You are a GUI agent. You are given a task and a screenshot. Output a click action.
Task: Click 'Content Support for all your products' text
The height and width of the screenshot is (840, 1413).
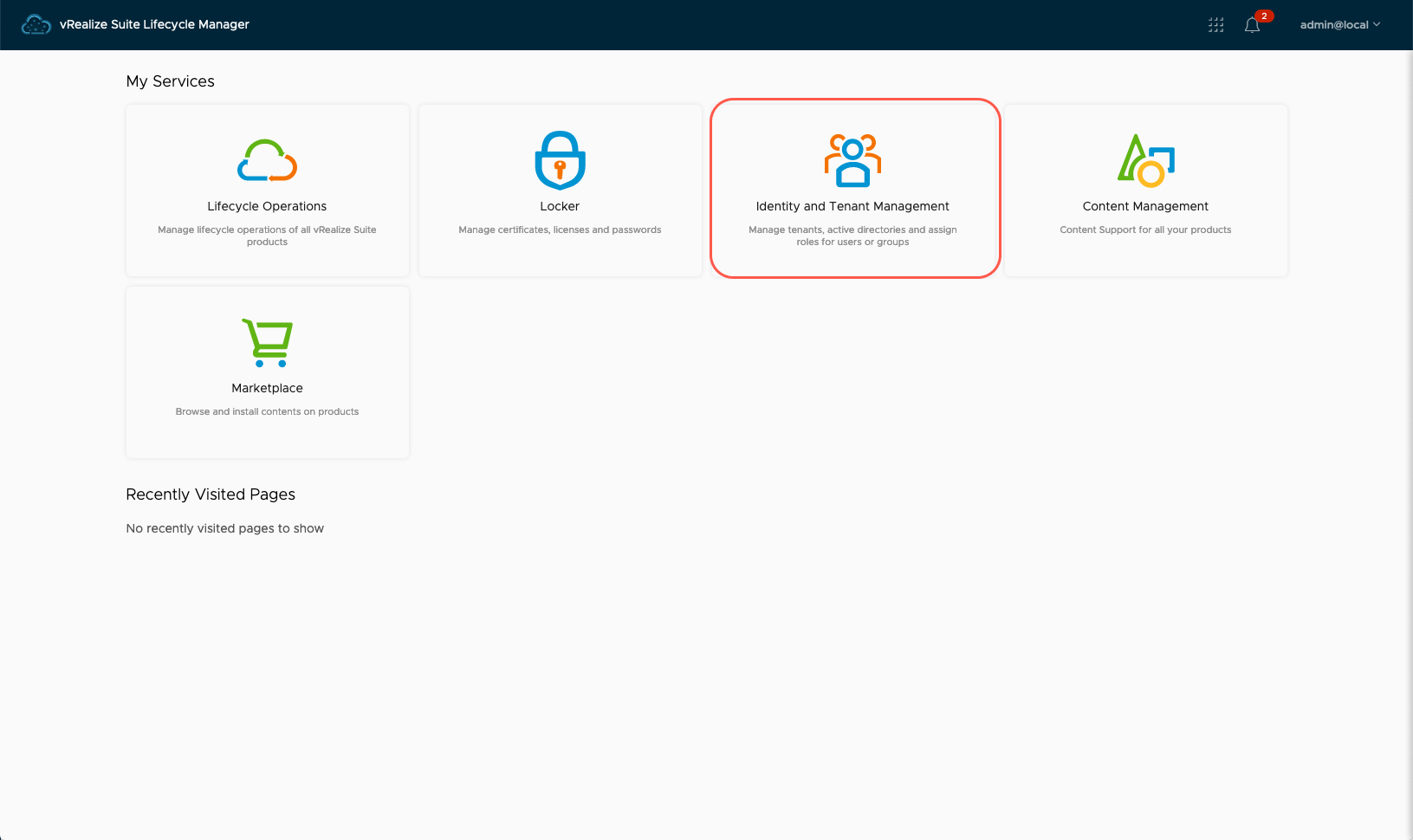[x=1145, y=229]
